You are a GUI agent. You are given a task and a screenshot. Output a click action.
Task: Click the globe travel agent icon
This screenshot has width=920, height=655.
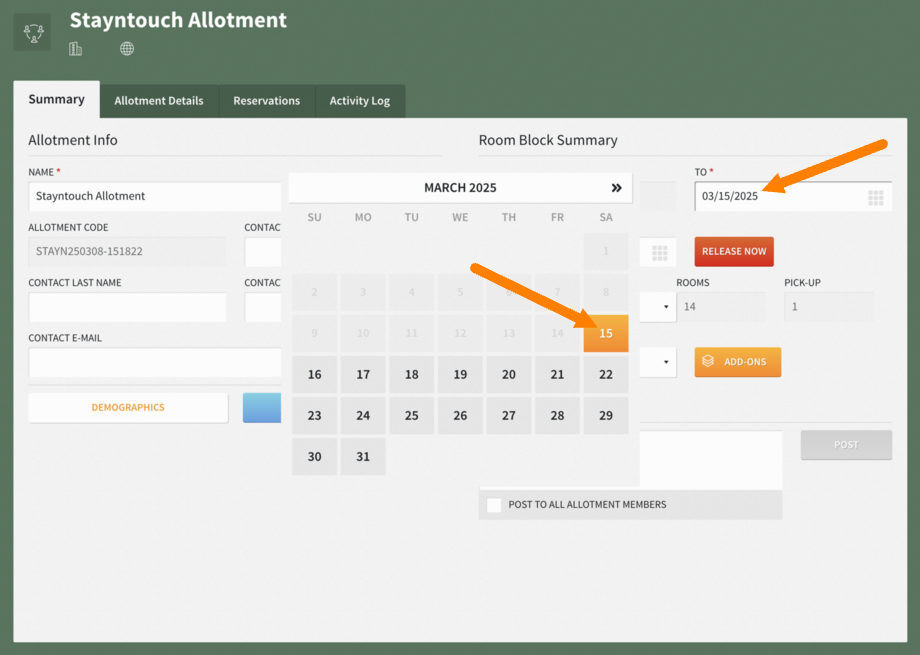click(127, 49)
